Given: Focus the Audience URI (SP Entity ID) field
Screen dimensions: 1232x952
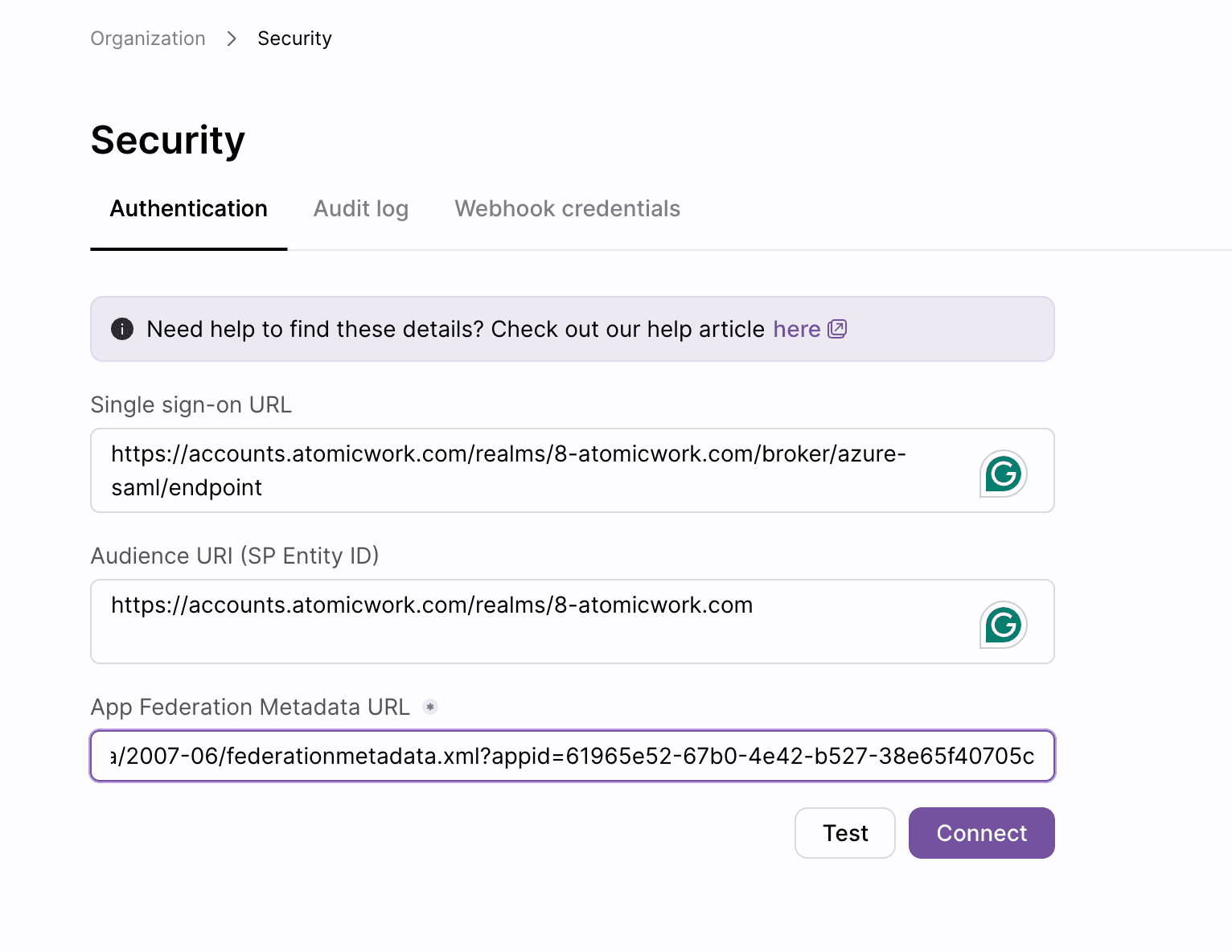Looking at the screenshot, I should [x=573, y=622].
